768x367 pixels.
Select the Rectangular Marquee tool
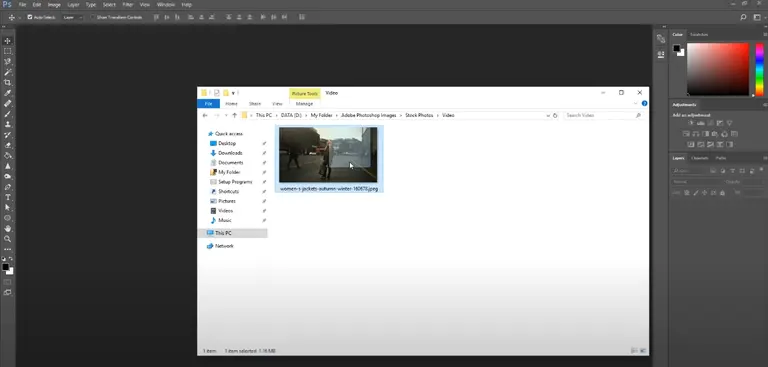[7, 51]
